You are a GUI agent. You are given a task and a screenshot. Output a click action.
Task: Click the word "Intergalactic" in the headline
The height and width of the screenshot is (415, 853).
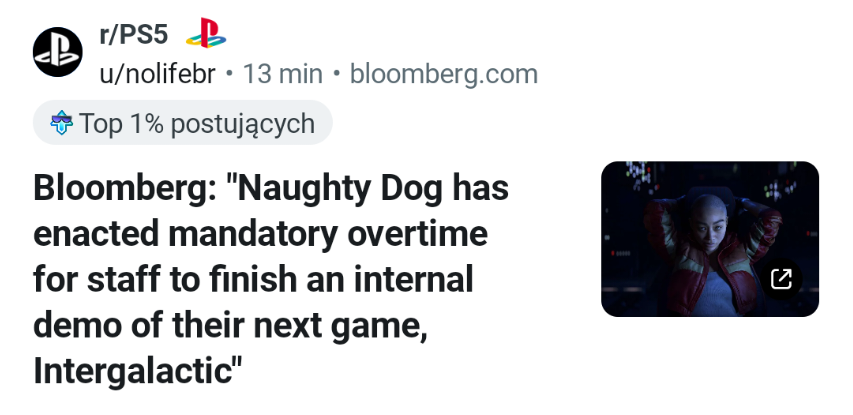tap(133, 371)
